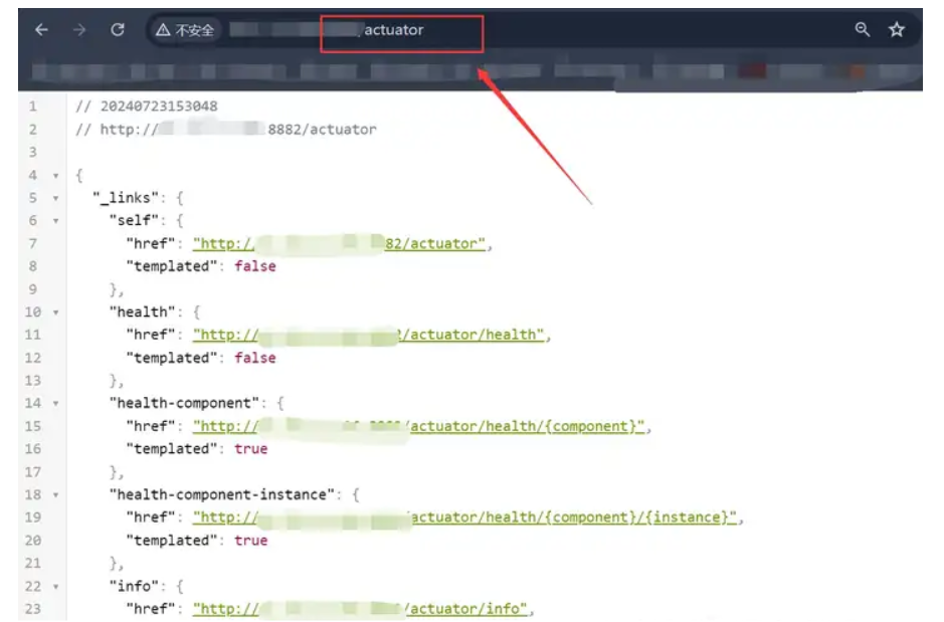Select the "info" key text
This screenshot has height=622, width=944.
pos(134,586)
